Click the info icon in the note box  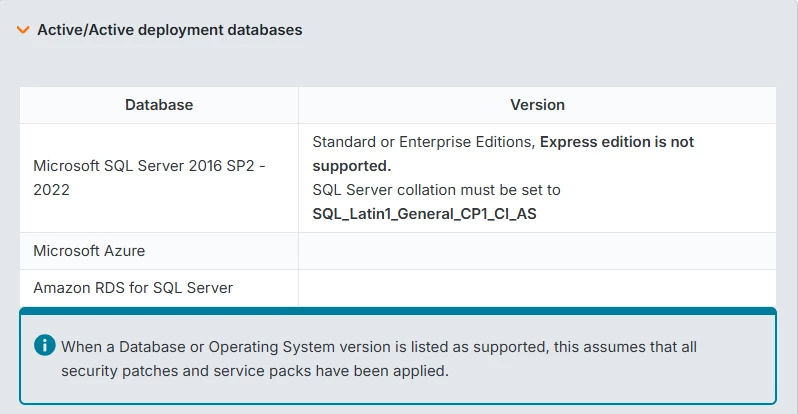point(45,345)
